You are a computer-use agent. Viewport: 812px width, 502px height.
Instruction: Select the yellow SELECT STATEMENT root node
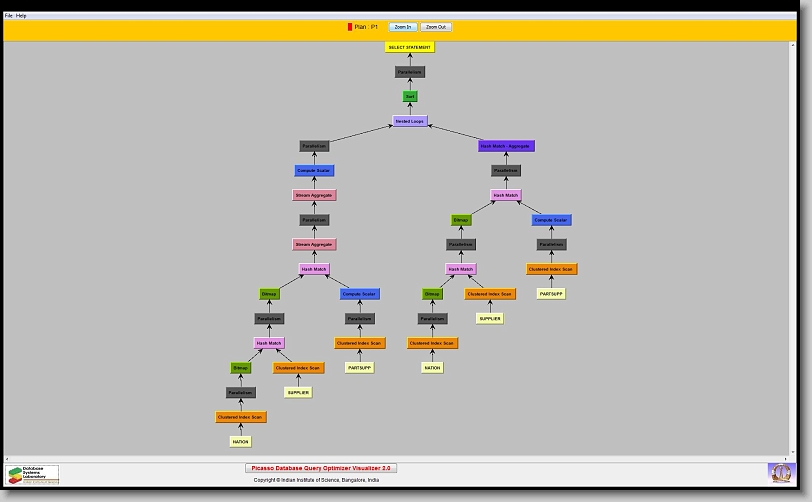point(410,47)
